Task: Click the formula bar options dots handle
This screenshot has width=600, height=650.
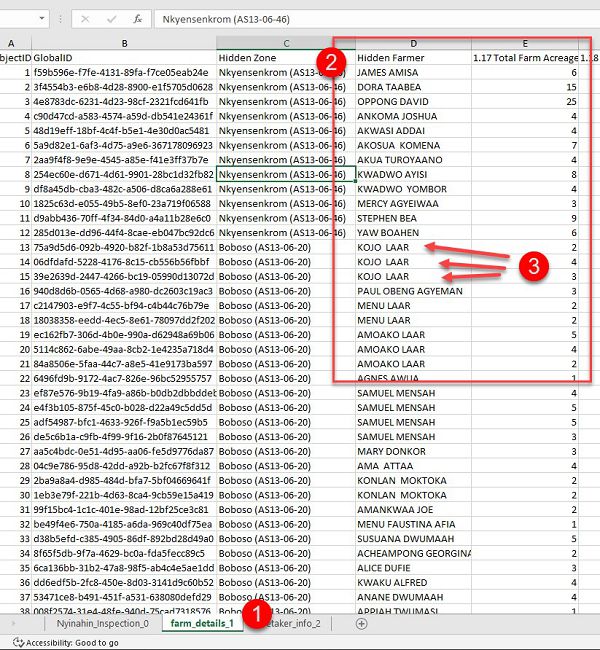Action: tap(61, 19)
